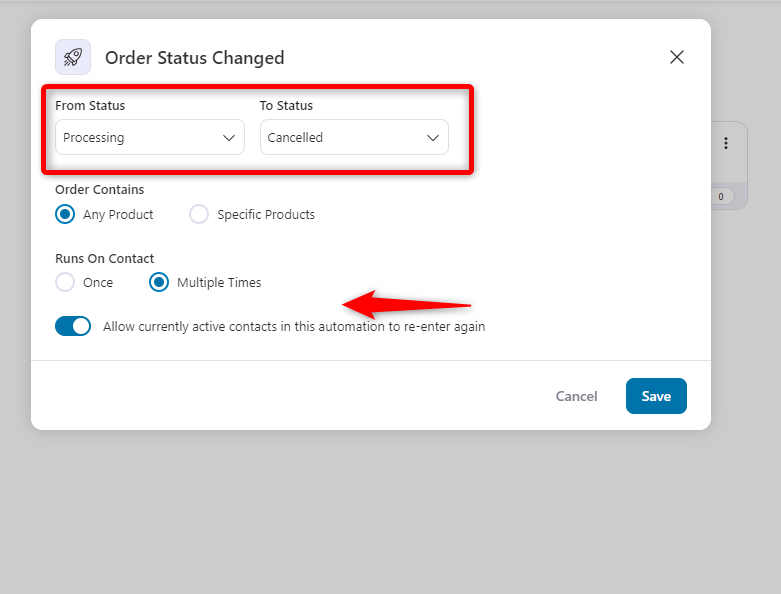Click the To Status label
The width and height of the screenshot is (781, 594).
click(x=286, y=106)
